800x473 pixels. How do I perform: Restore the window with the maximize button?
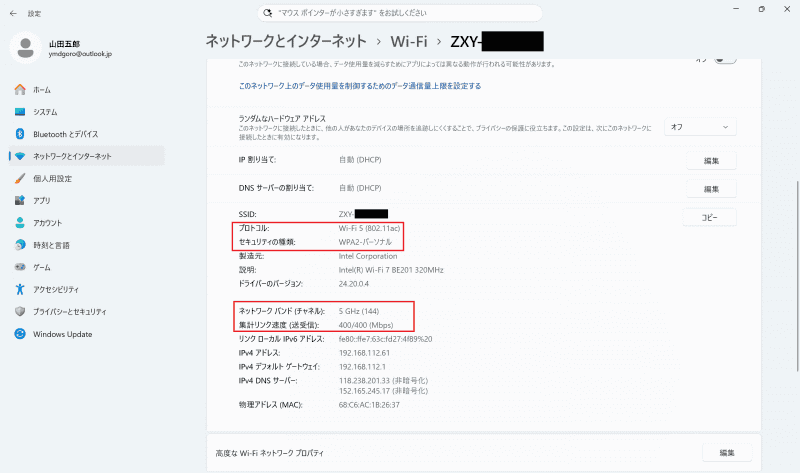(x=761, y=9)
